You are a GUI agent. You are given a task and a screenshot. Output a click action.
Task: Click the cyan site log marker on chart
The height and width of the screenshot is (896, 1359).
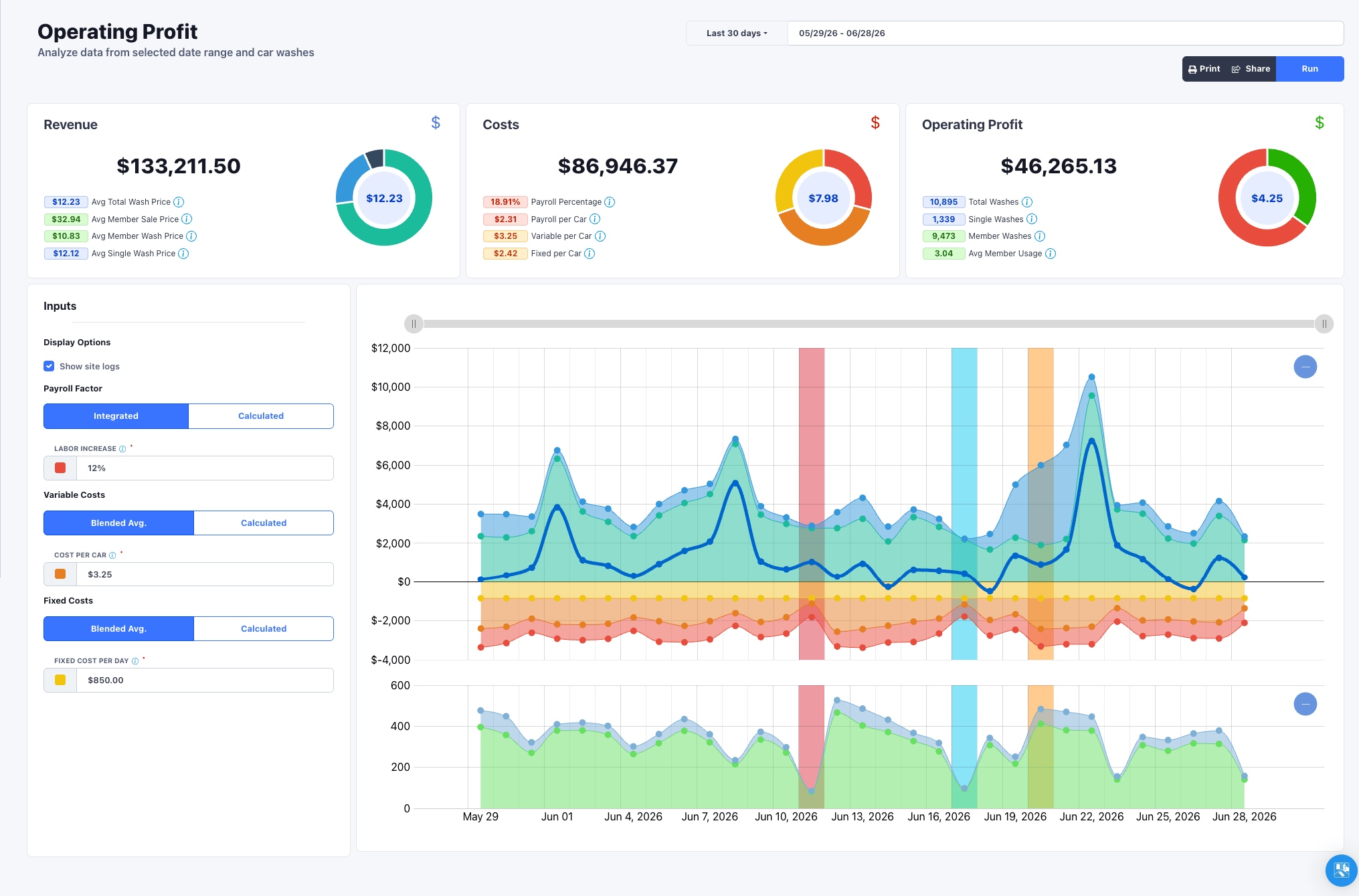[x=964, y=503]
